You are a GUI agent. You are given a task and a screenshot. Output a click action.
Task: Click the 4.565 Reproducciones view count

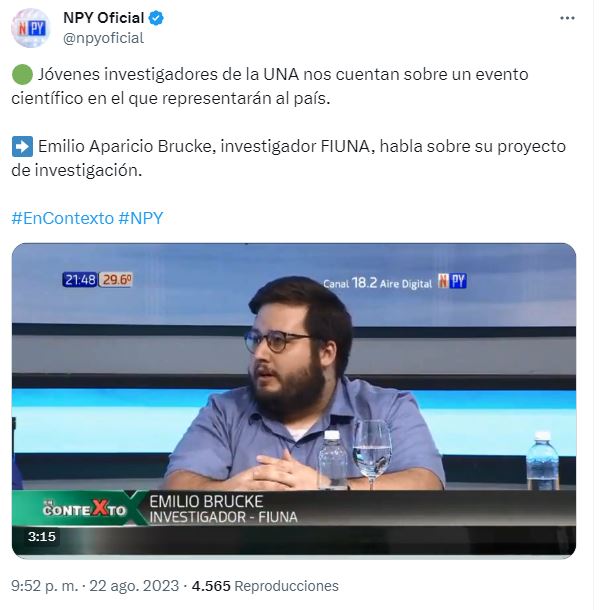click(x=265, y=586)
